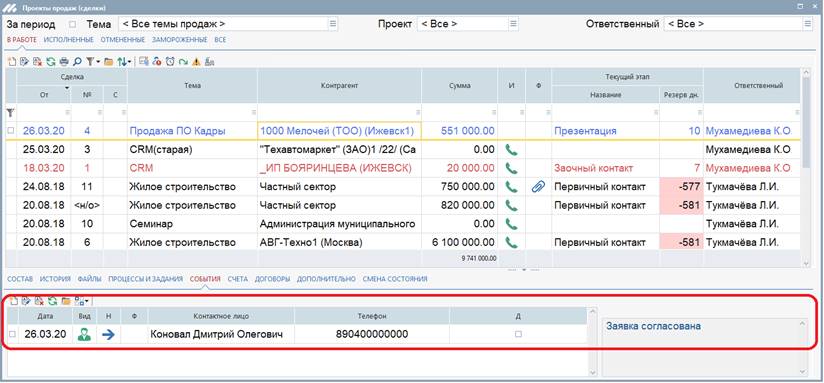
Task: Click the green forward arrow toolbar icon
Action: (x=183, y=61)
